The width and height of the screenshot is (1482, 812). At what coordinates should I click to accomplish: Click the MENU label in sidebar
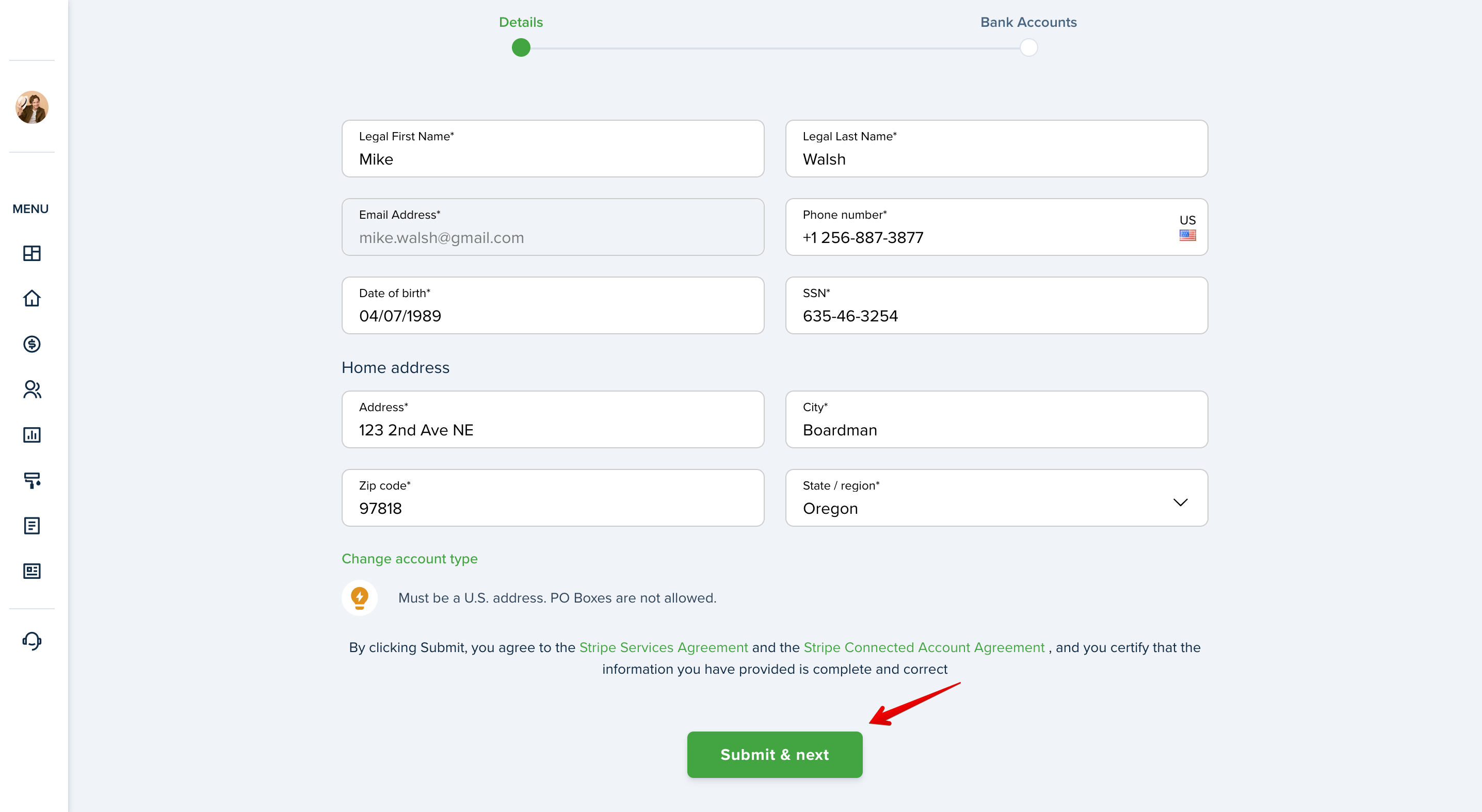(x=30, y=209)
